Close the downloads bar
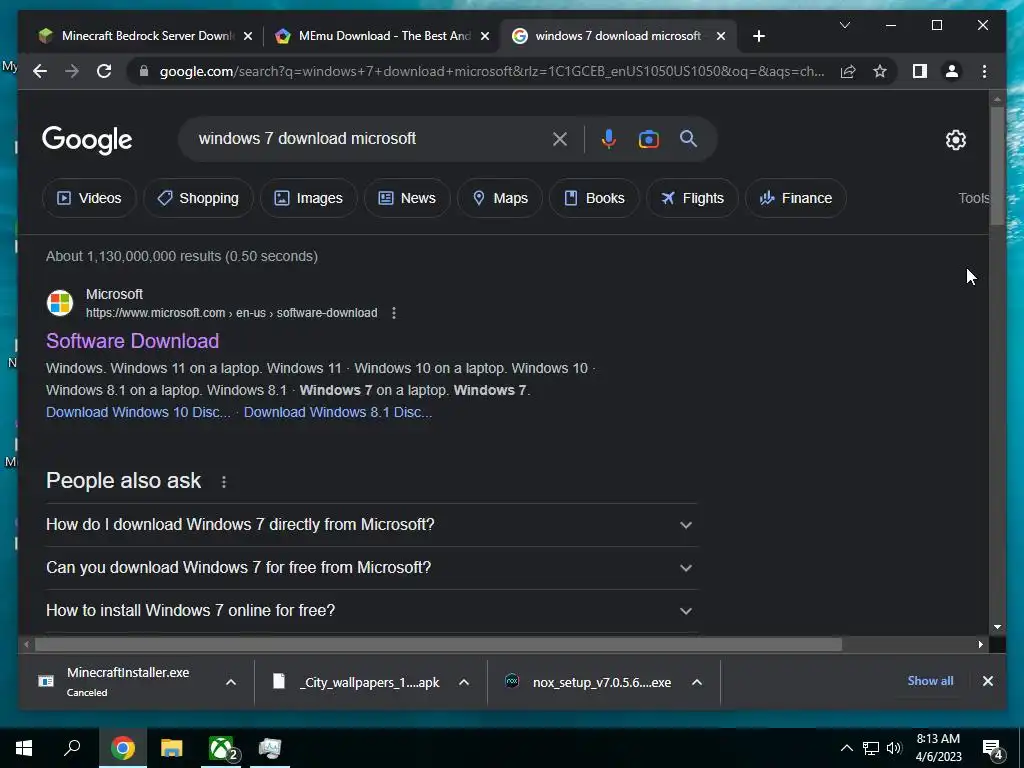Screen dimensions: 1024x768 (x=987, y=681)
